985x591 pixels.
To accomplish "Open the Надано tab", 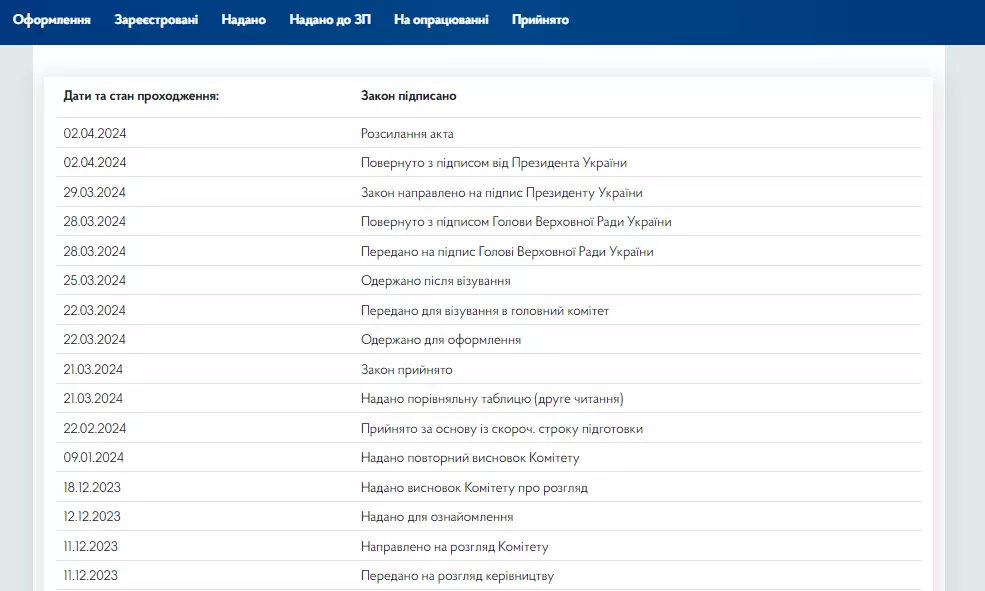I will (x=243, y=19).
